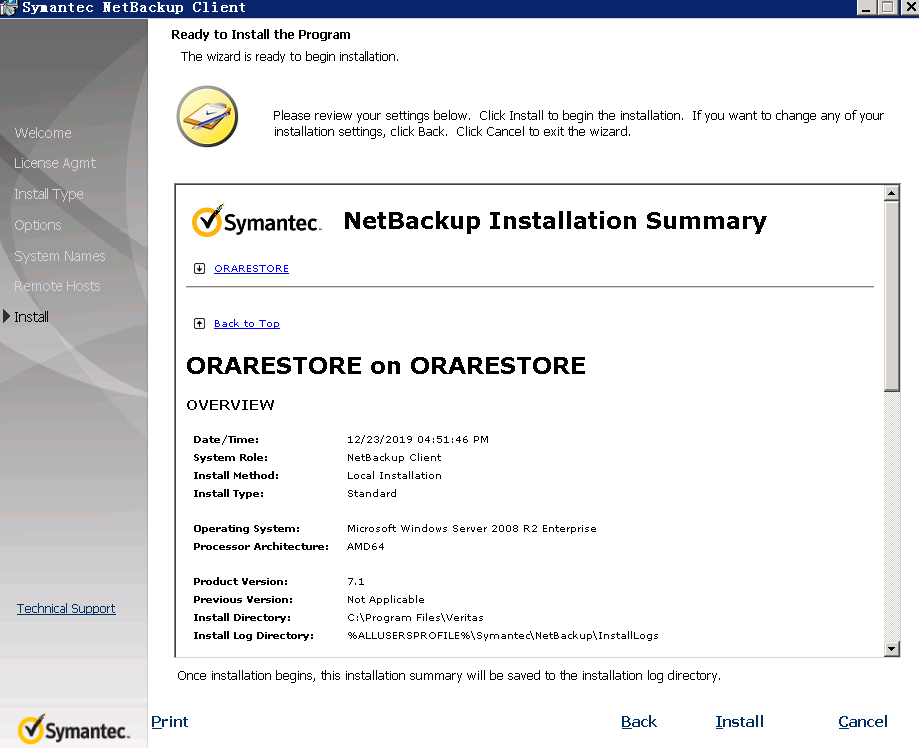Viewport: 919px width, 748px height.
Task: Select the Remote Hosts step
Action: (x=57, y=286)
